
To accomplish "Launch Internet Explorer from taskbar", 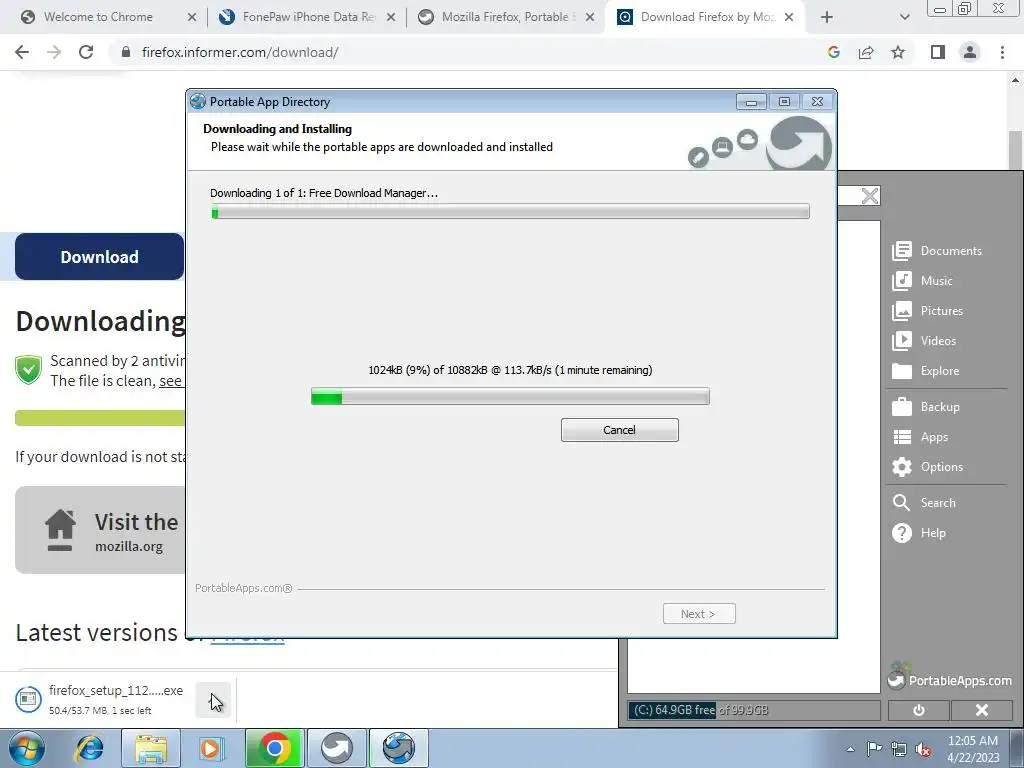I will coord(89,748).
